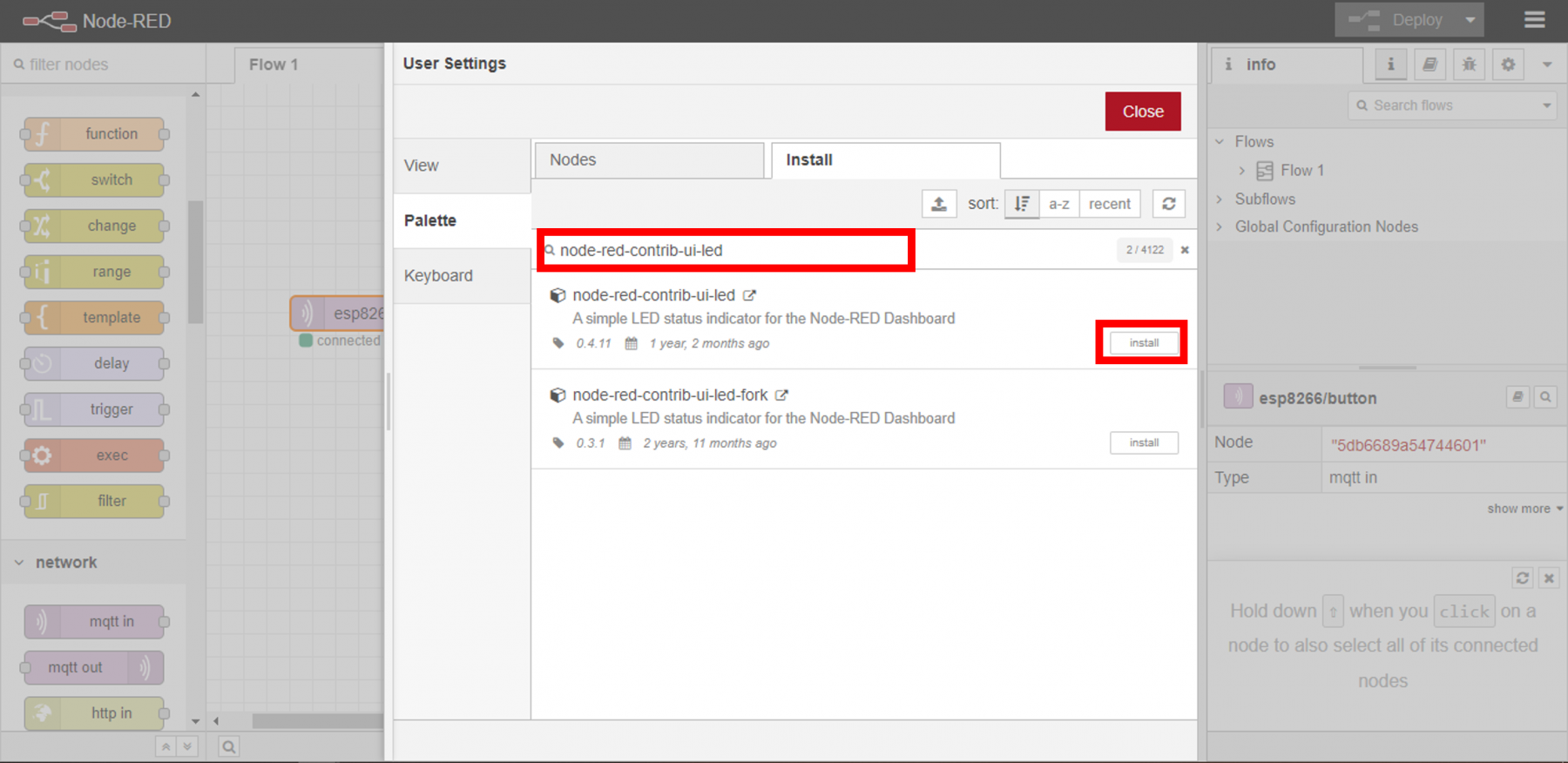Open the main hamburger menu
Viewport: 1568px width, 763px height.
[1534, 20]
